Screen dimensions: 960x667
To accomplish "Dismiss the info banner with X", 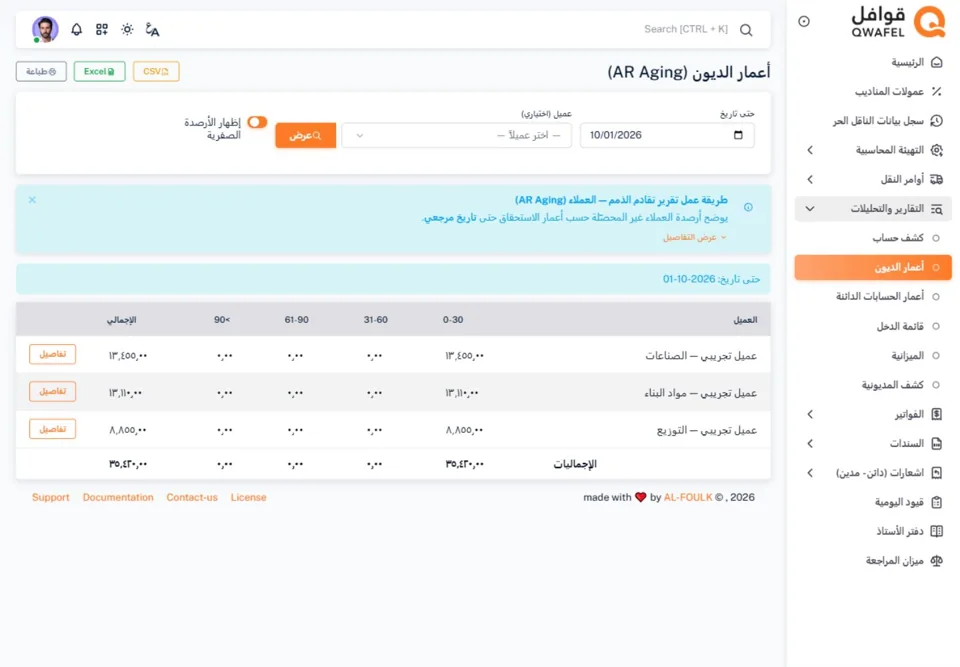I will click(x=32, y=200).
